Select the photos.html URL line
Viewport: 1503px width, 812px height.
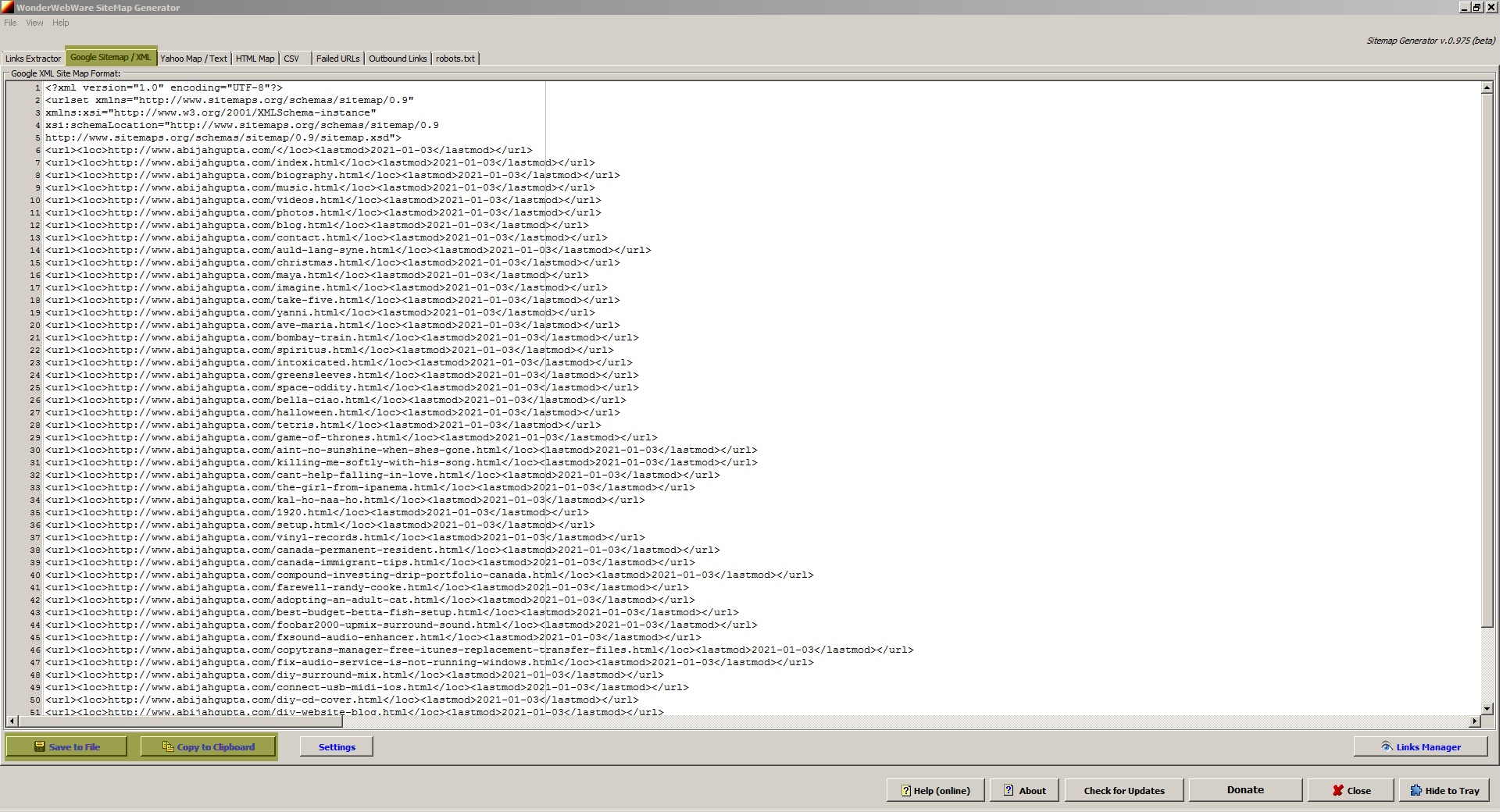[x=323, y=212]
